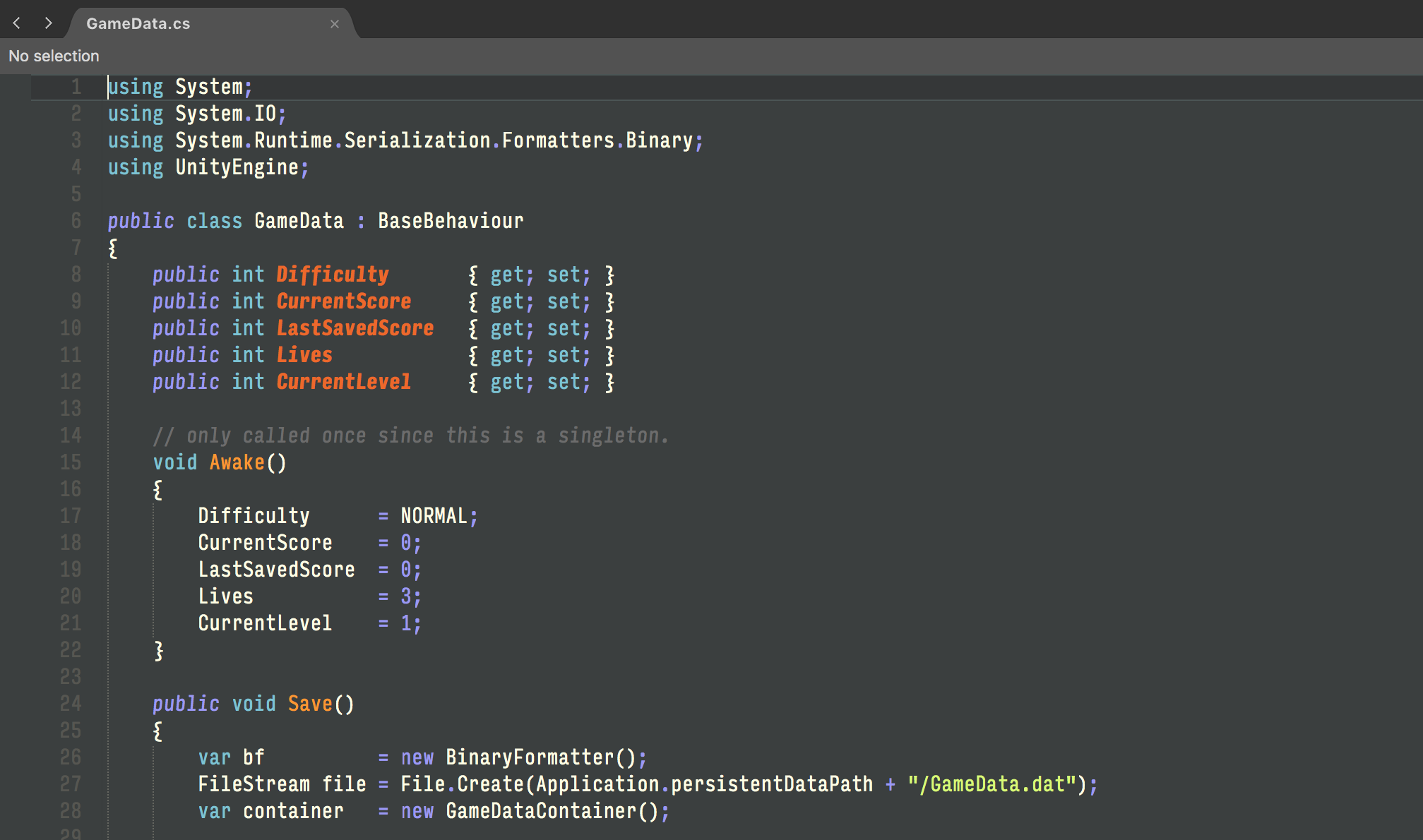Screen dimensions: 1423x840
Task: Click the CurrentScore property declaration
Action: click(343, 301)
